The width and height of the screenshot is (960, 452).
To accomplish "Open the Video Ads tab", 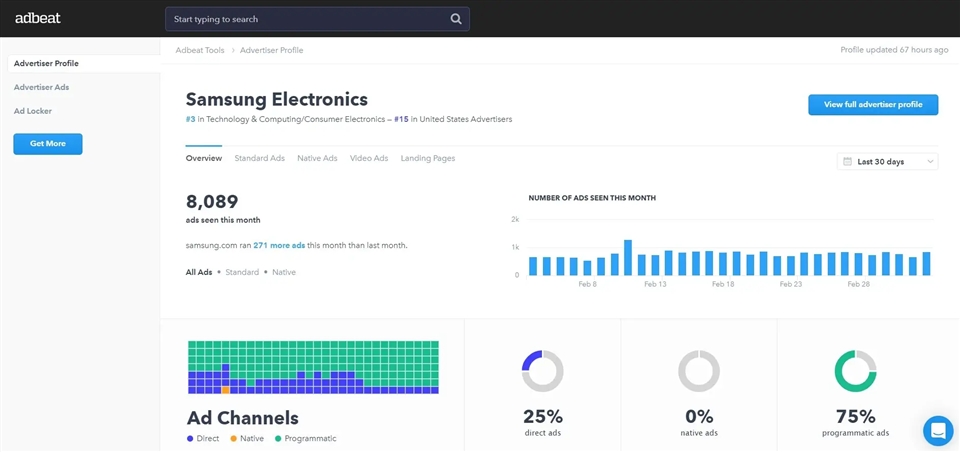I will [369, 158].
